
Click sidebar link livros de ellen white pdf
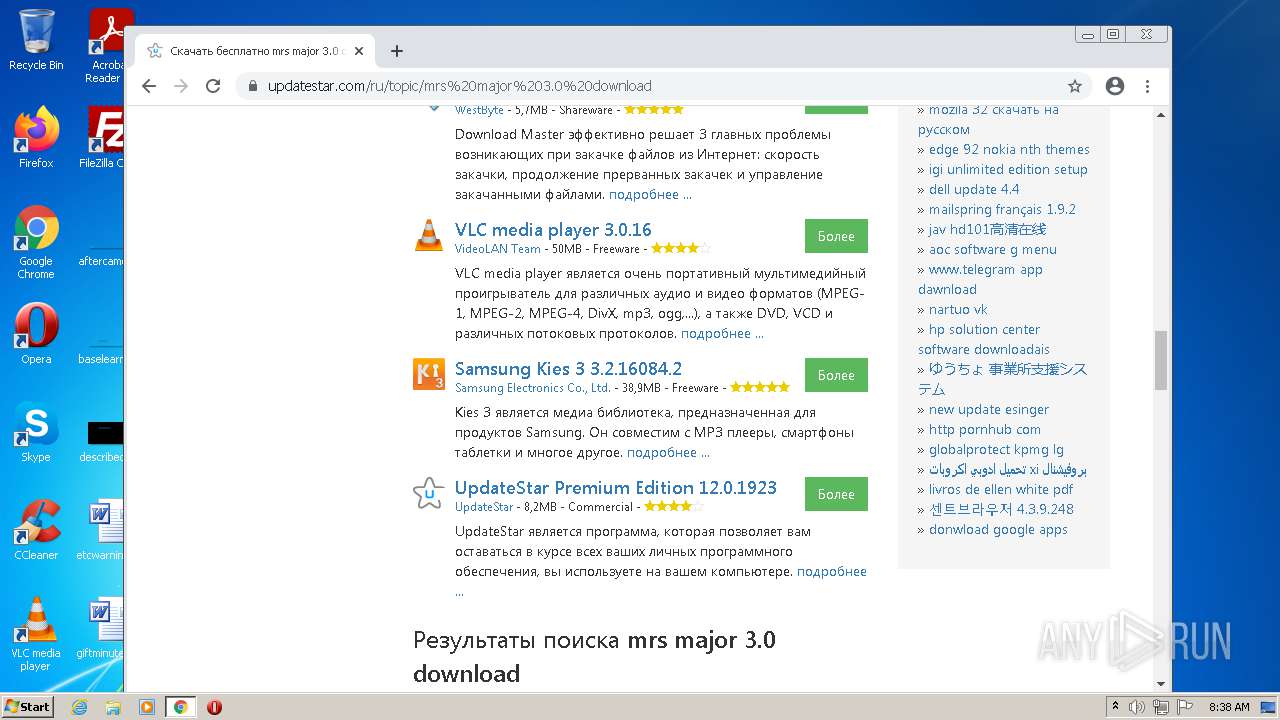pos(1001,489)
